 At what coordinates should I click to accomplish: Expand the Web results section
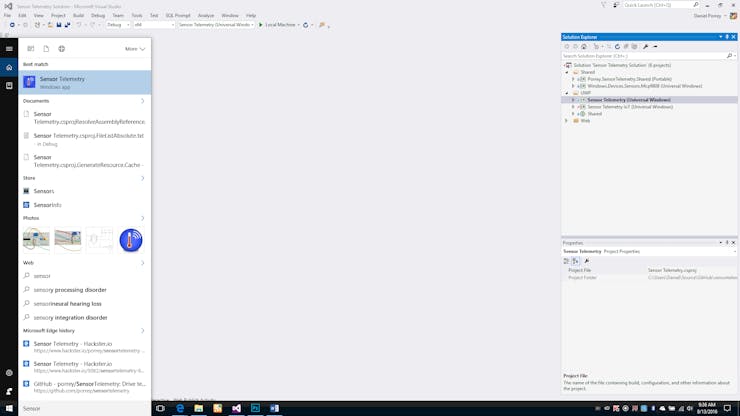tap(143, 263)
